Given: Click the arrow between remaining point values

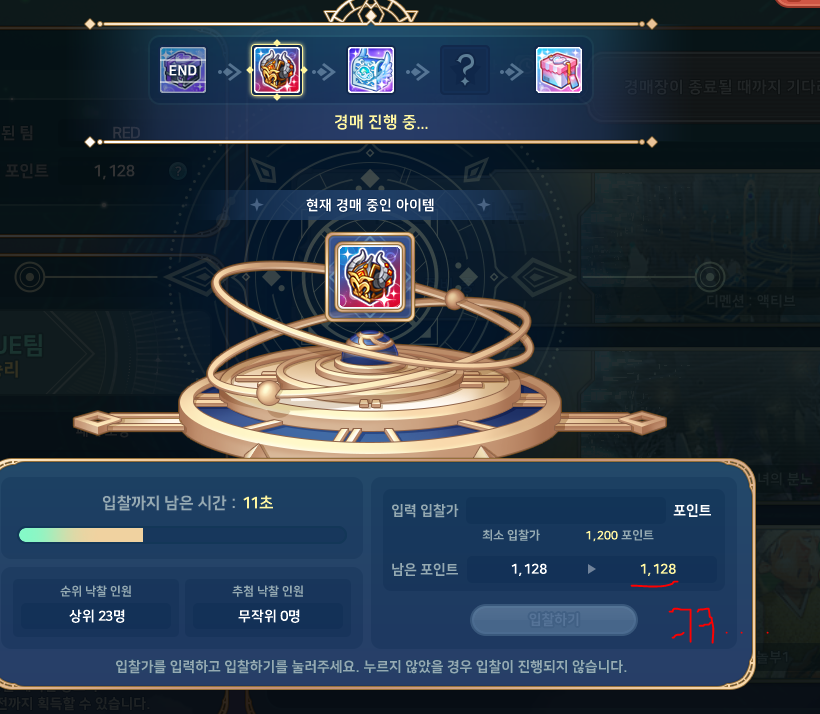Looking at the screenshot, I should coord(591,569).
